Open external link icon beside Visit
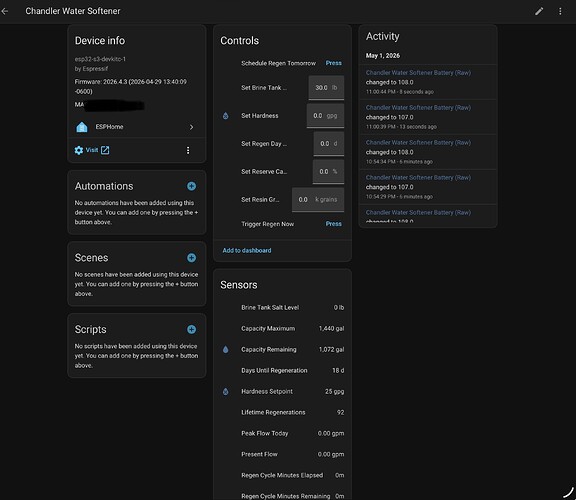This screenshot has height=500, width=576. point(105,150)
